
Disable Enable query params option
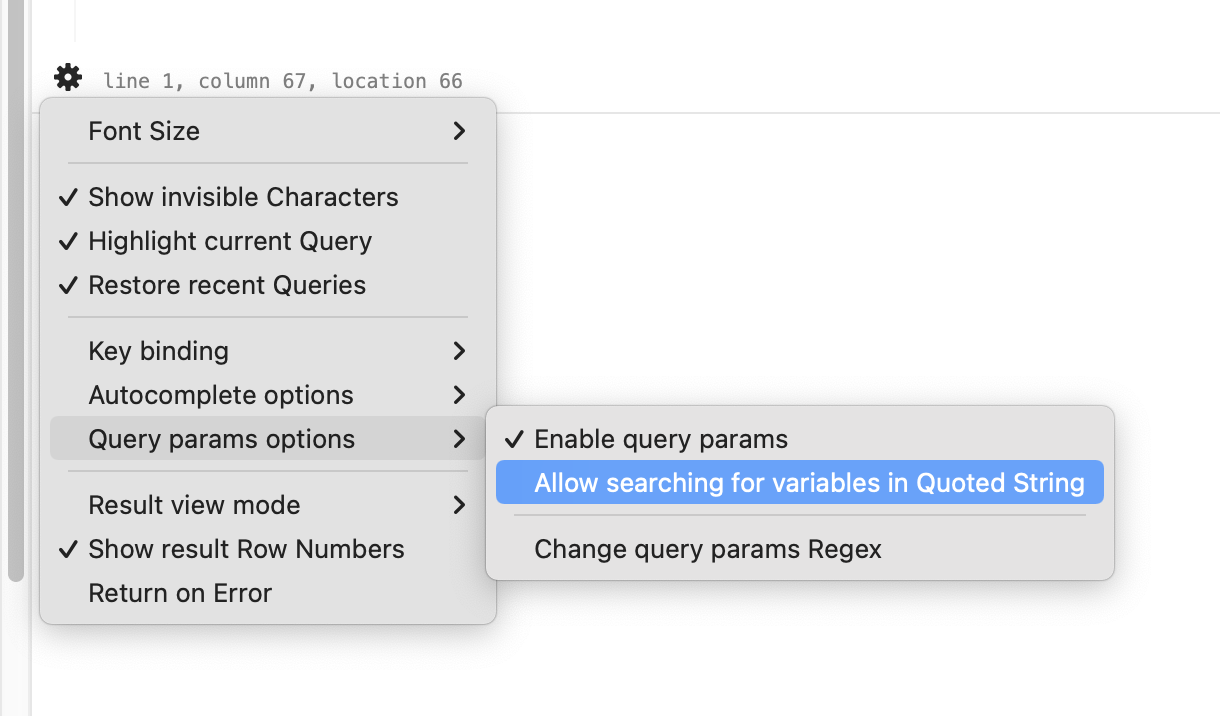[x=662, y=438]
